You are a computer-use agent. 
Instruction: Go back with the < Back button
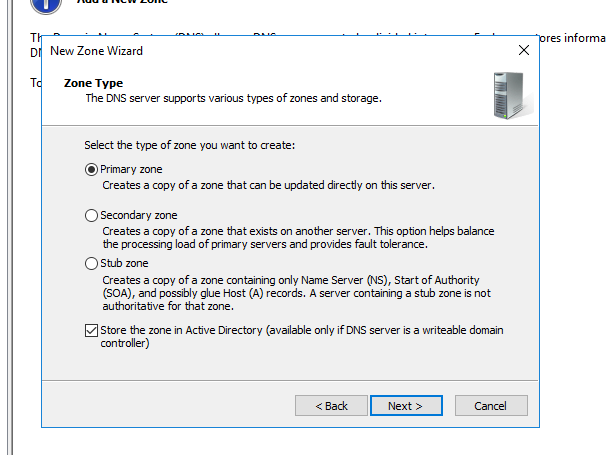coord(331,406)
